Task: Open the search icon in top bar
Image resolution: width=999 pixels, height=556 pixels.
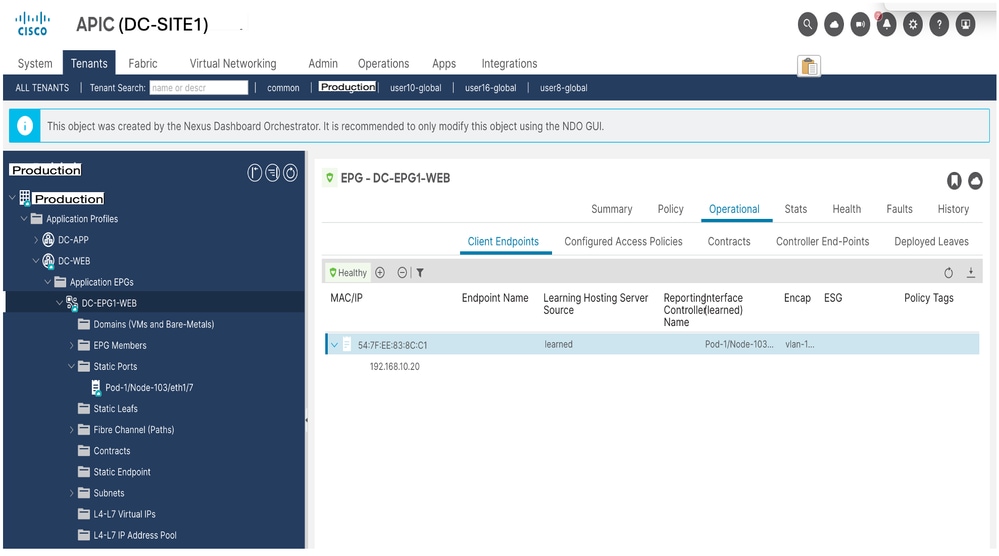Action: click(807, 25)
